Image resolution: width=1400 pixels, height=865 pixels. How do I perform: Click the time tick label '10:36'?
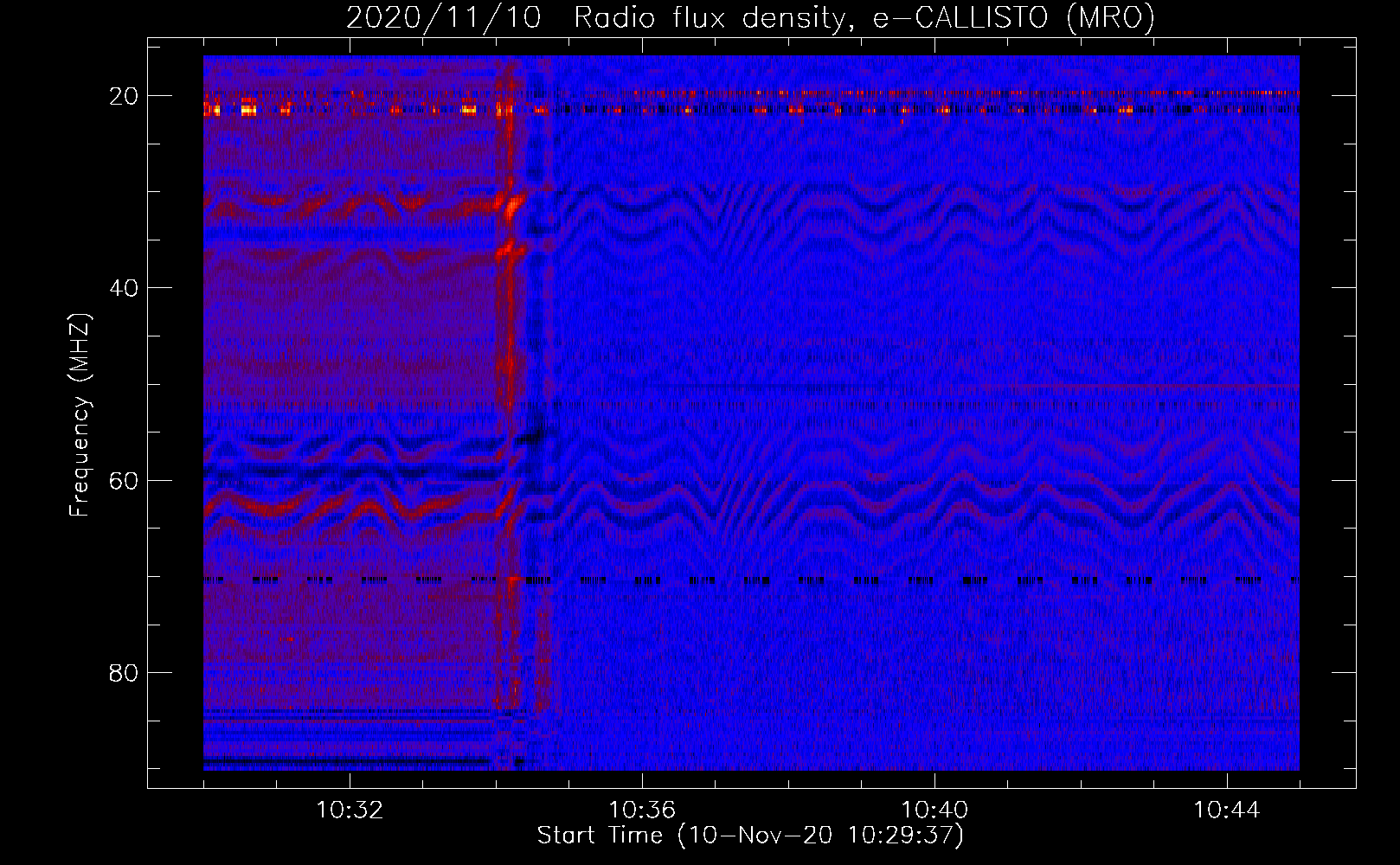point(642,811)
